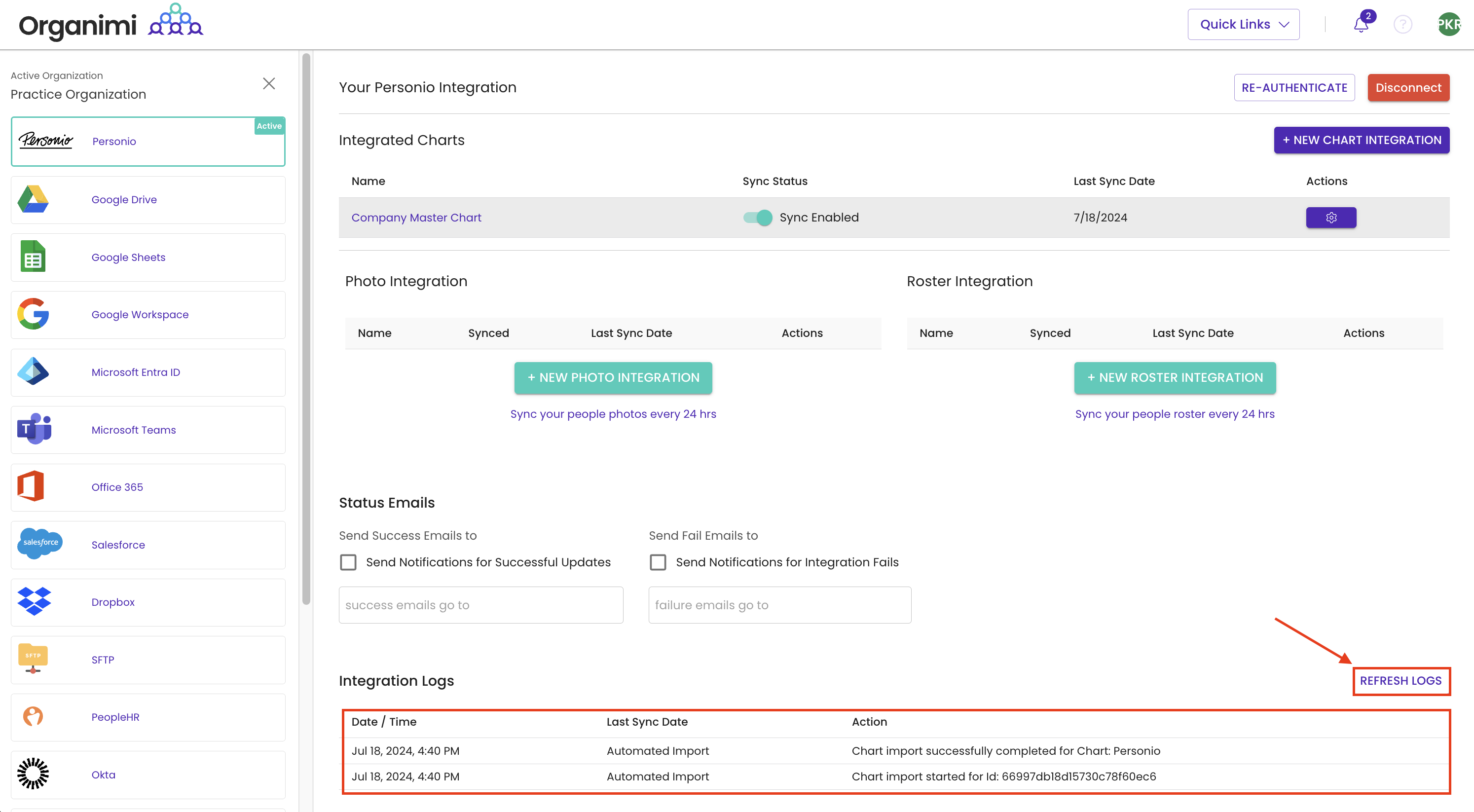
Task: Select Microsoft Teams integration link
Action: 133,429
